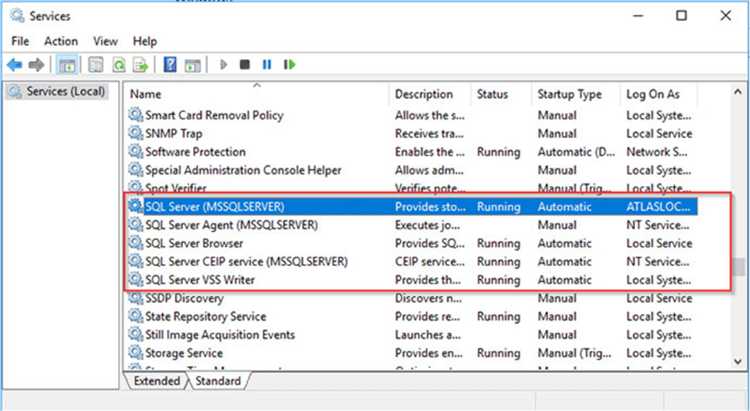Viewport: 750px width, 411px height.
Task: Select the SQL Server VSS Writer name
Action: click(x=200, y=279)
